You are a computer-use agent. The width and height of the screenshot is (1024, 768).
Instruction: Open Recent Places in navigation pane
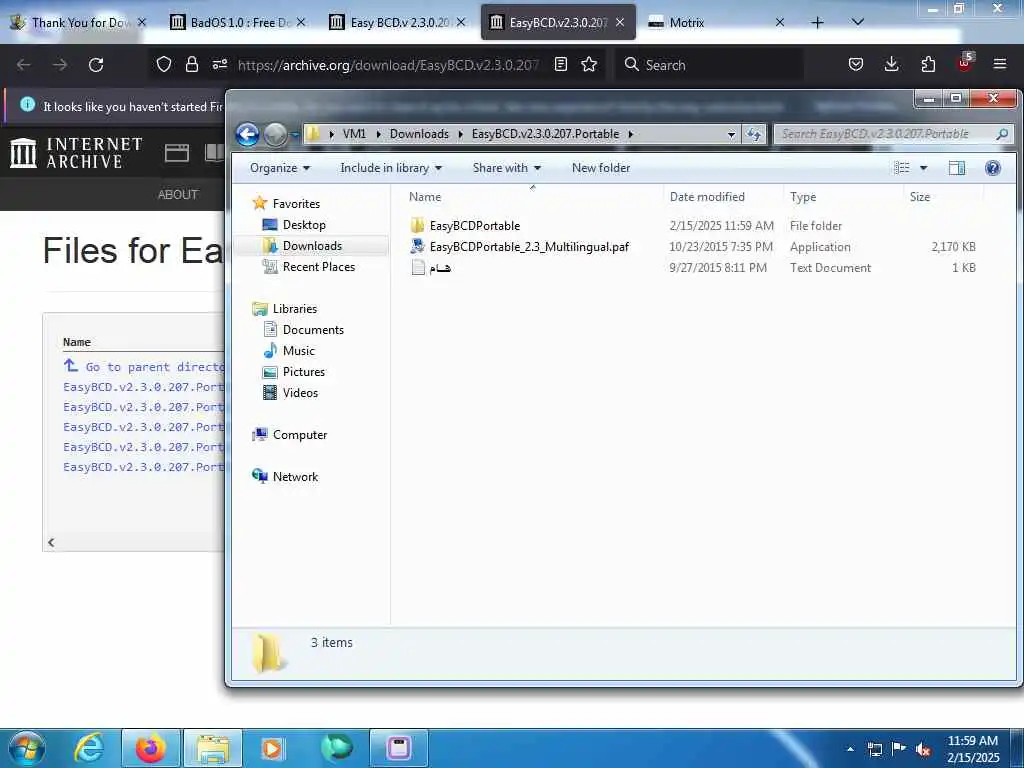click(319, 266)
